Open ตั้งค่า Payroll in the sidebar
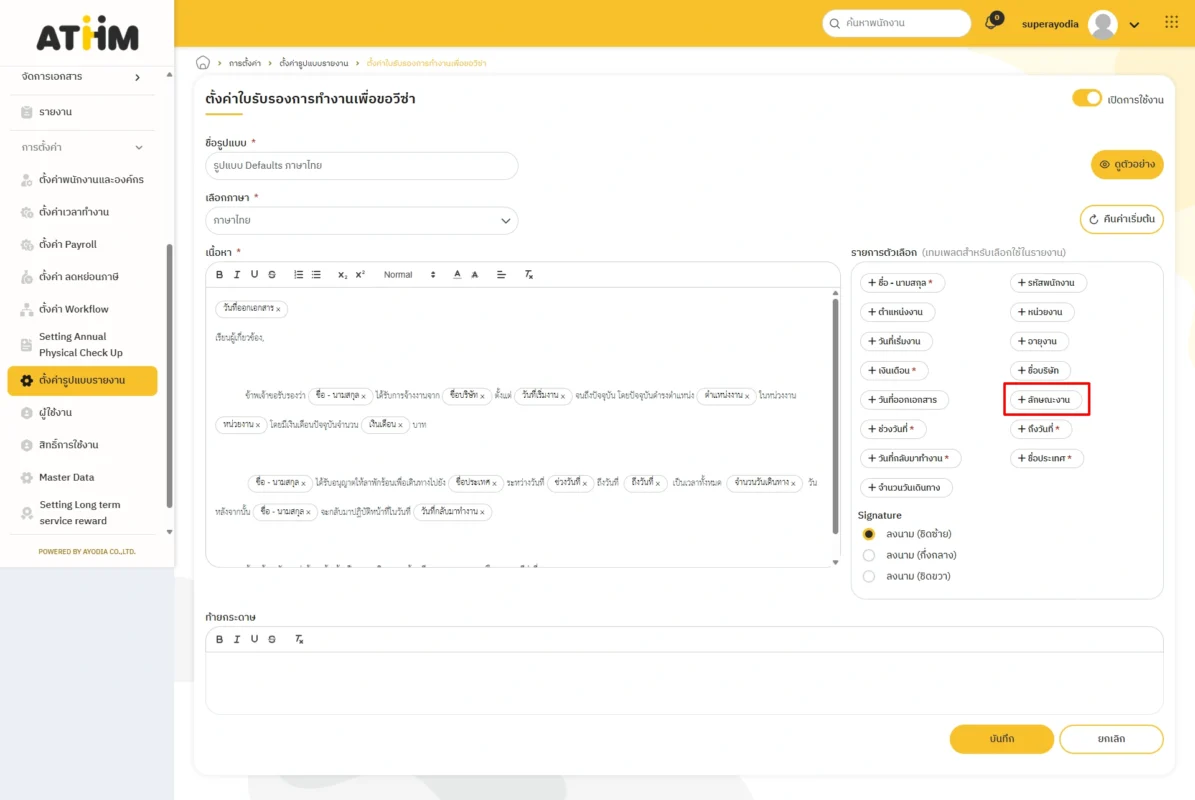Viewport: 1195px width, 800px height. click(68, 244)
